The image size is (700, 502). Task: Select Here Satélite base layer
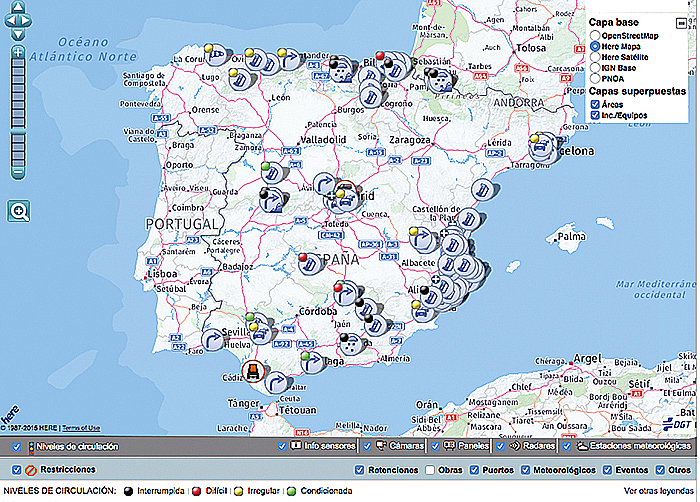point(595,57)
